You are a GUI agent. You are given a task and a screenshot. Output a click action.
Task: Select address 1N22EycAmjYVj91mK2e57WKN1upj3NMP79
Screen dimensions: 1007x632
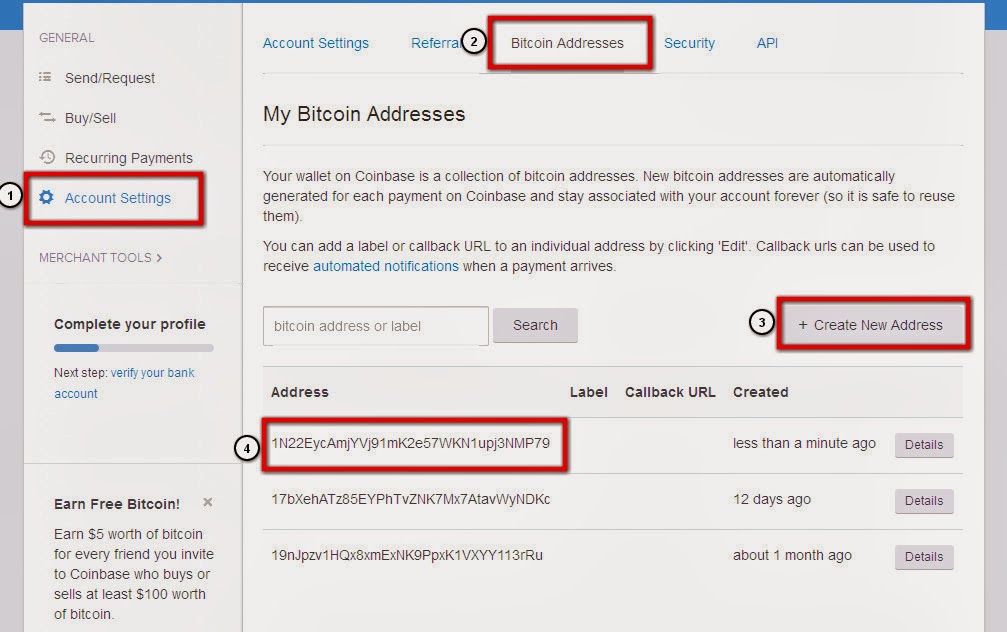point(410,443)
